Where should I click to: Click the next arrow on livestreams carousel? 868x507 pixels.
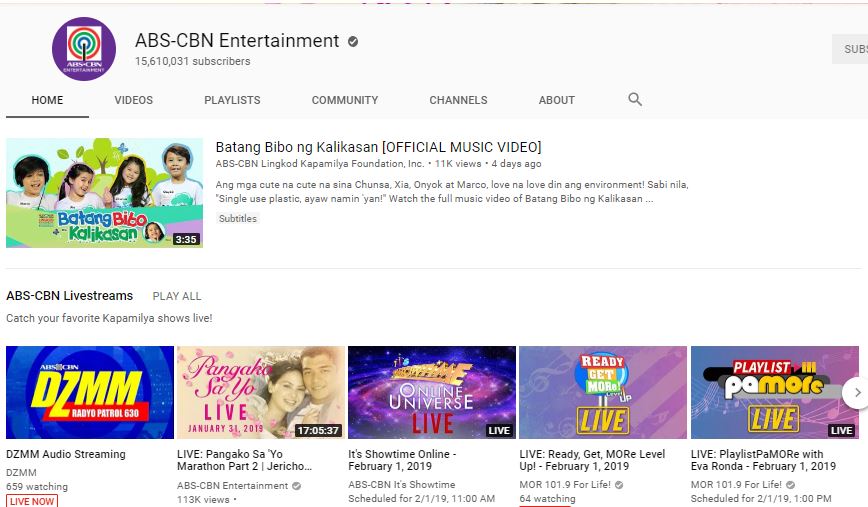[856, 392]
